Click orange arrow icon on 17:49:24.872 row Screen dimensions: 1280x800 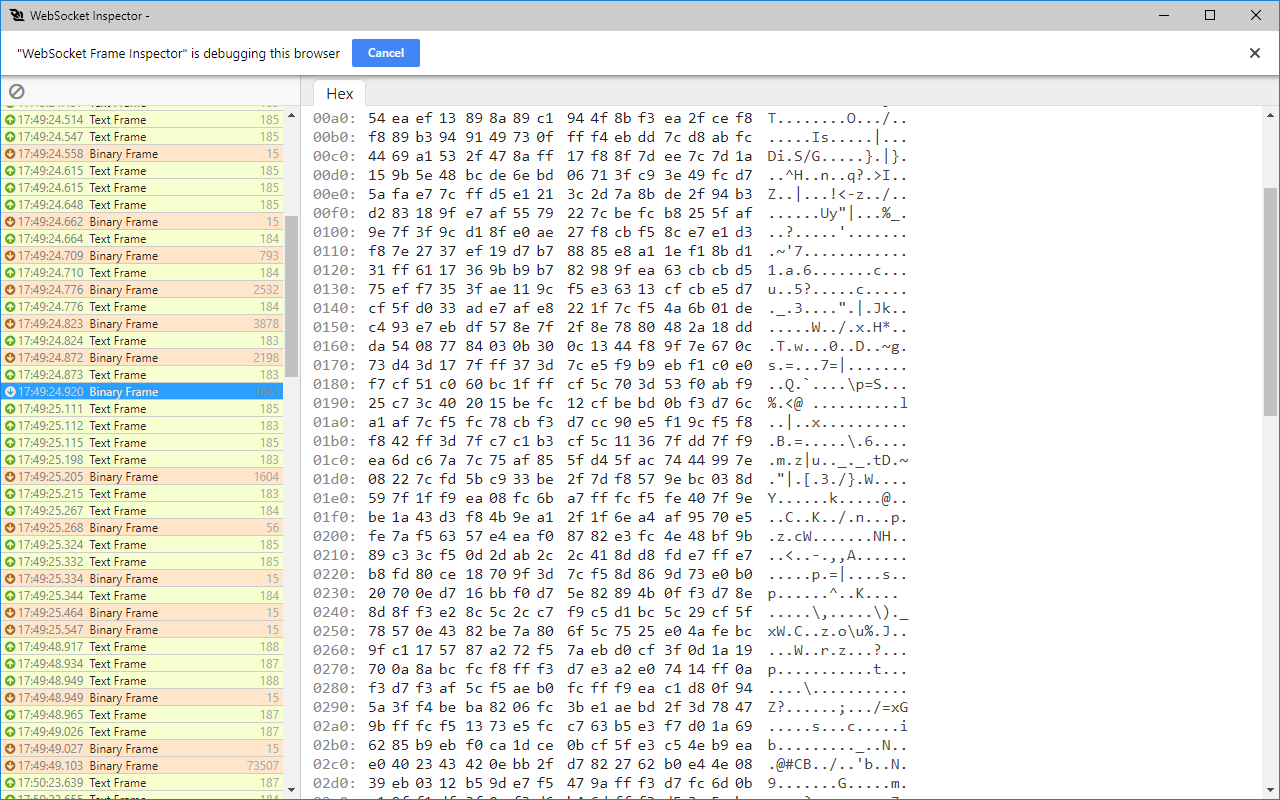pyautogui.click(x=10, y=358)
